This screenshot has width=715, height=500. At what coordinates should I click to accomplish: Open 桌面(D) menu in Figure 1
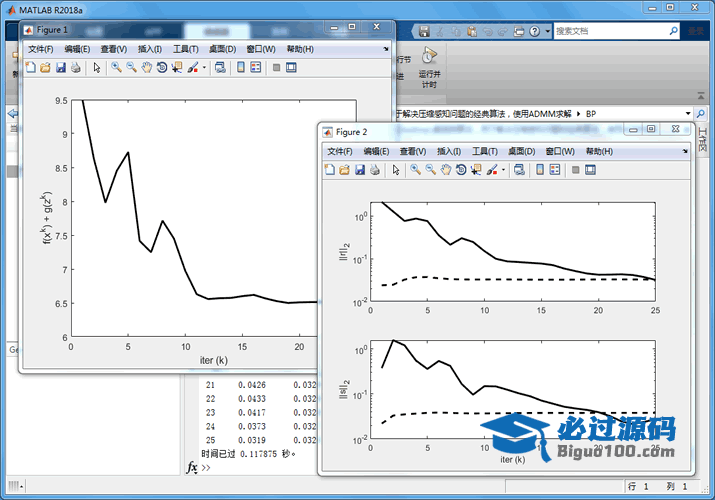[x=223, y=49]
